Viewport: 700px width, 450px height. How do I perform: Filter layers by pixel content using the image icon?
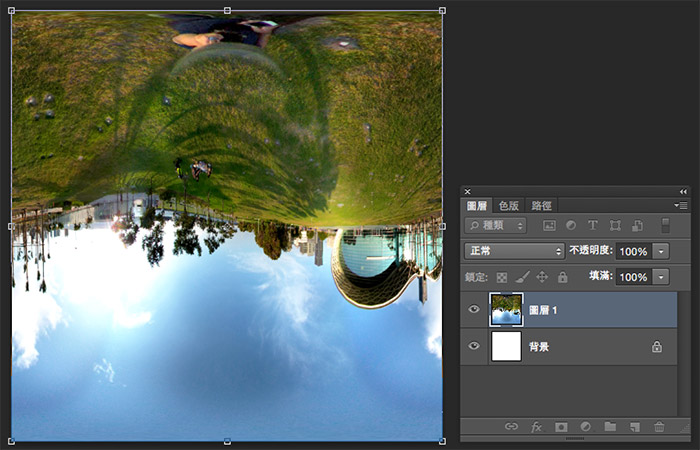click(549, 226)
